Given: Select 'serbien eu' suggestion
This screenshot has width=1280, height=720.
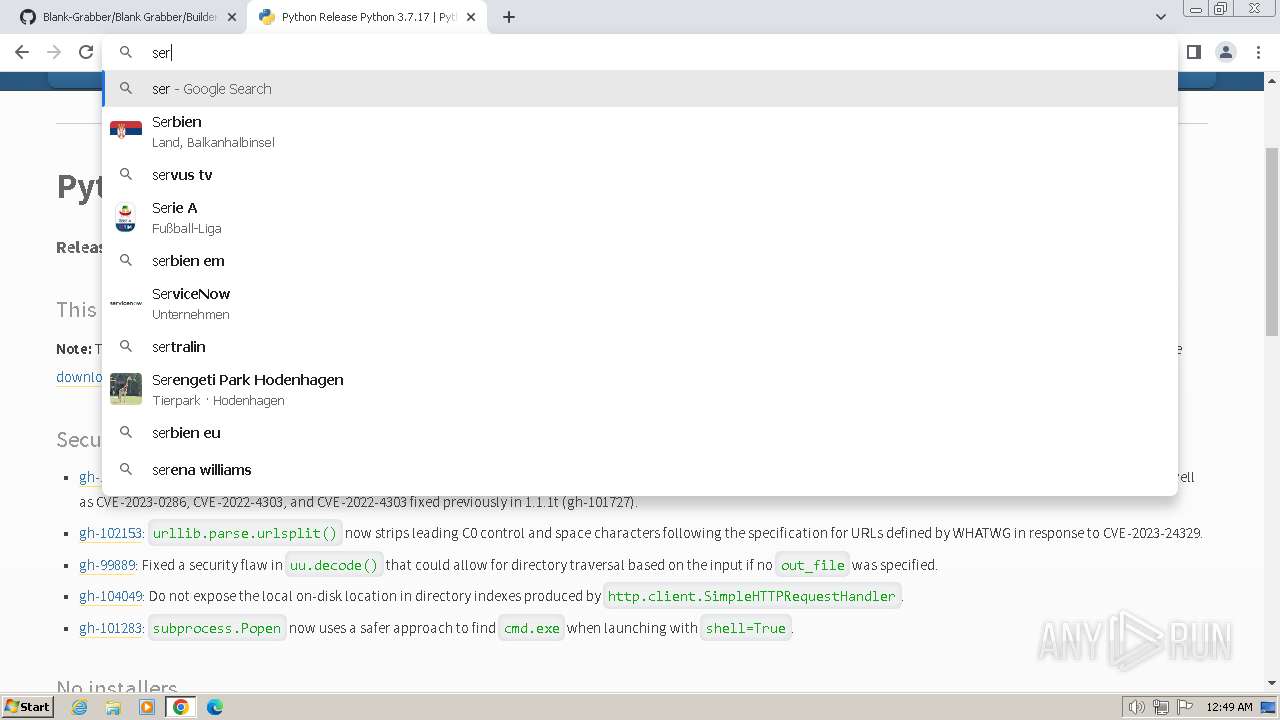Looking at the screenshot, I should pyautogui.click(x=640, y=433).
